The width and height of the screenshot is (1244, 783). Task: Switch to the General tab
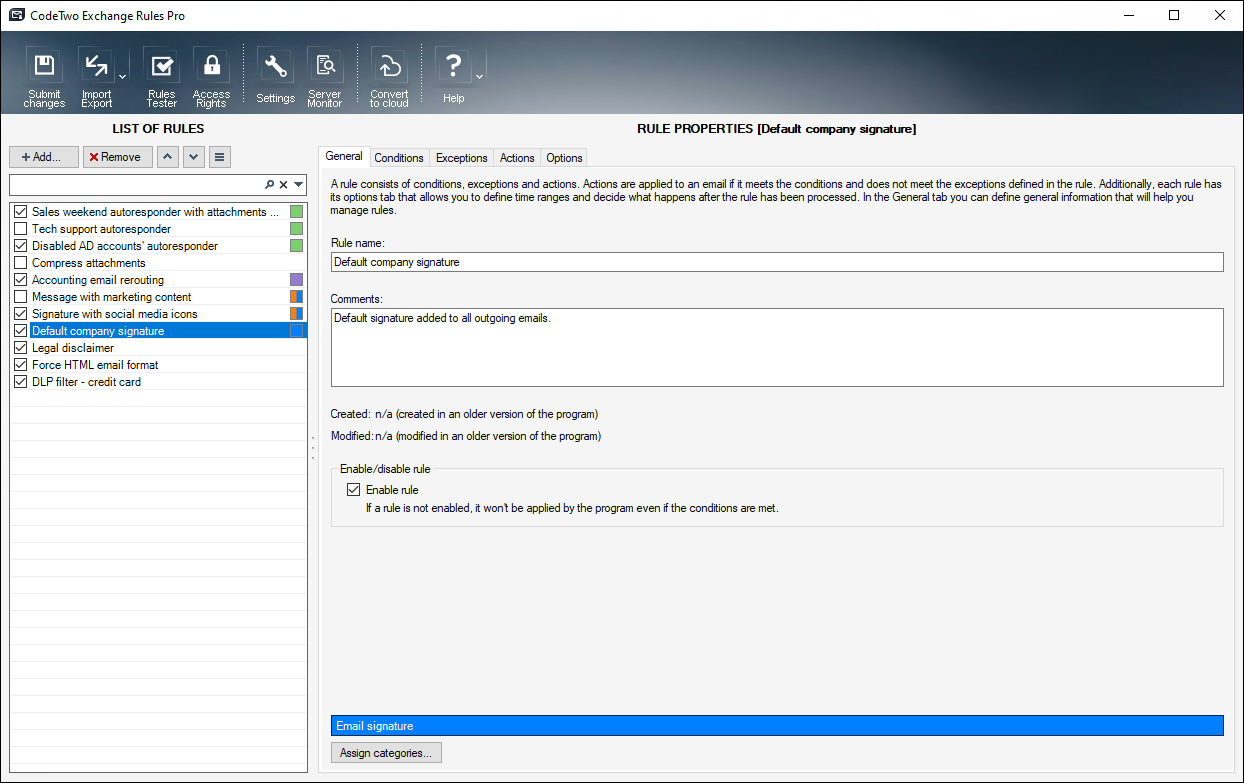(x=344, y=157)
